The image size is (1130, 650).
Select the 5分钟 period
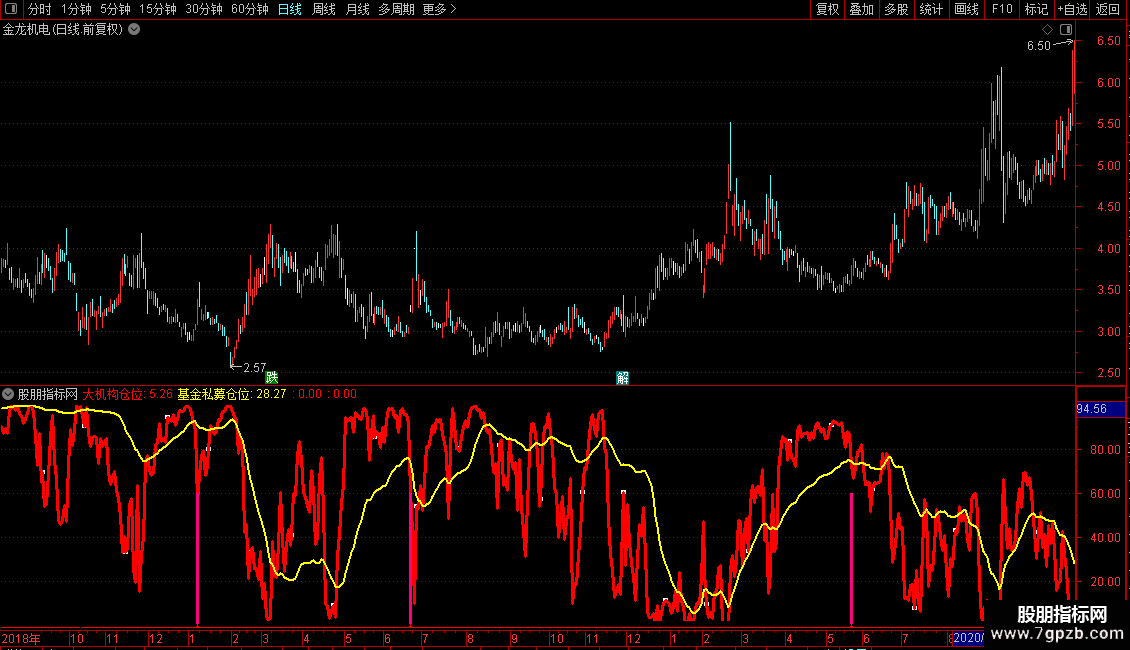115,9
